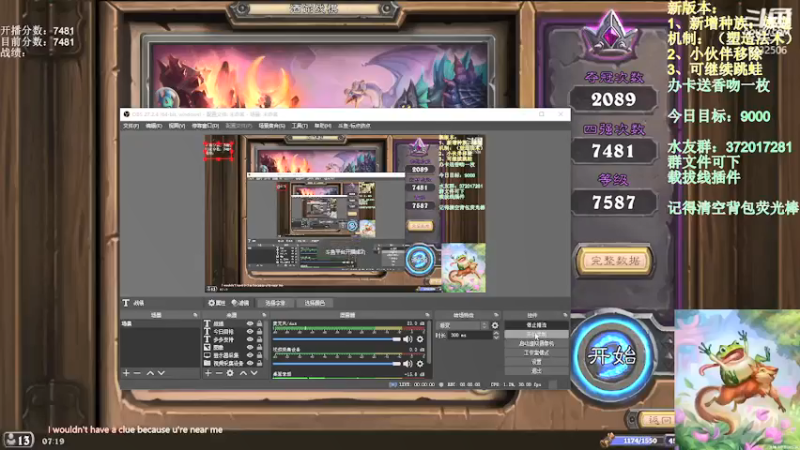Remove the selected scene with the minus icon
The width and height of the screenshot is (800, 450).
pyautogui.click(x=137, y=373)
